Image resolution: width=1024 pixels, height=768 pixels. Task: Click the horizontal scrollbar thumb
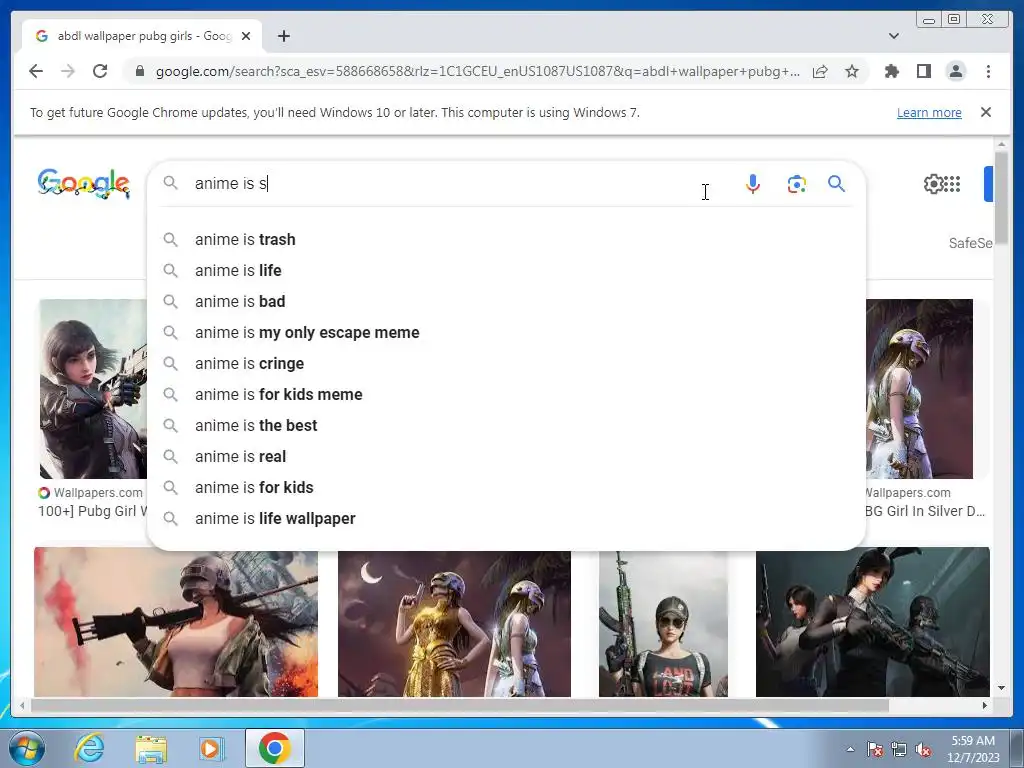tap(460, 705)
